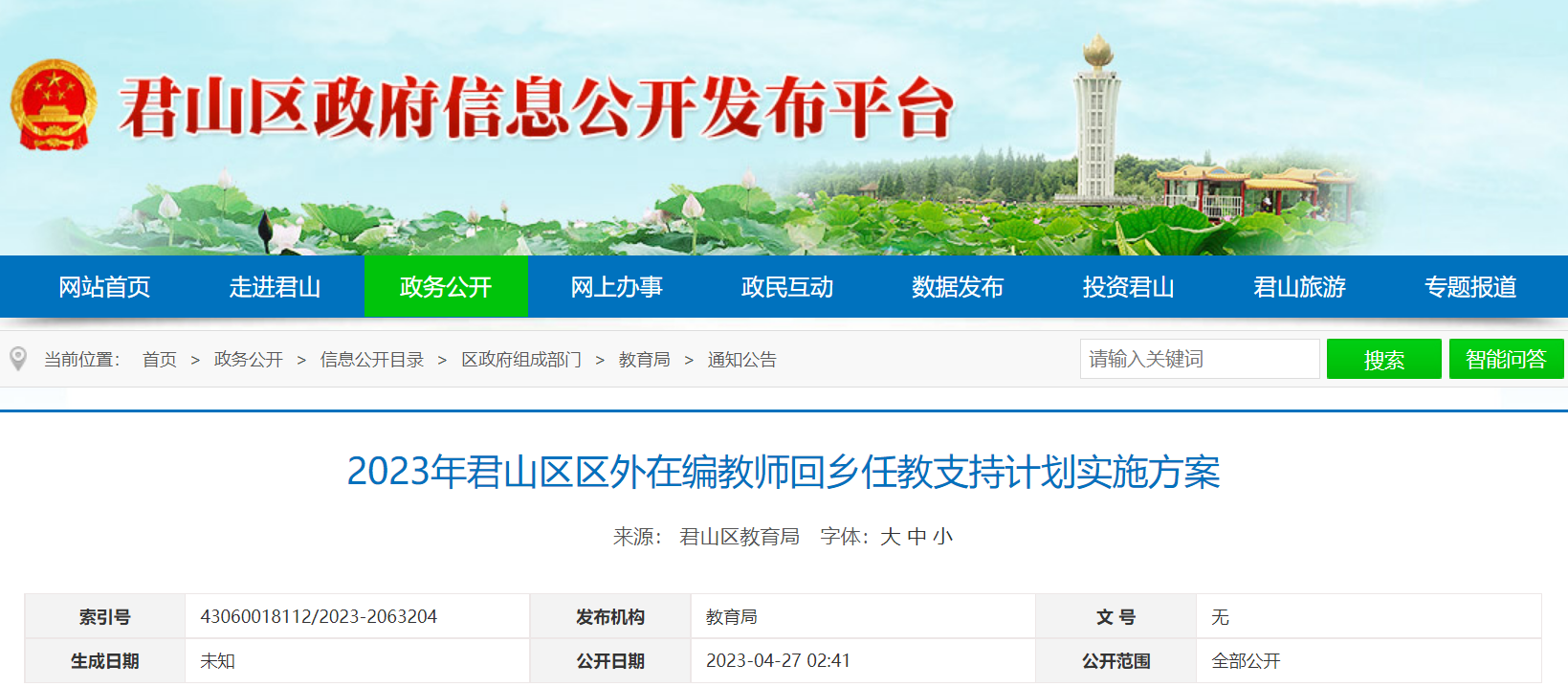Click index number 43060018112/2023-2063204

point(319,617)
